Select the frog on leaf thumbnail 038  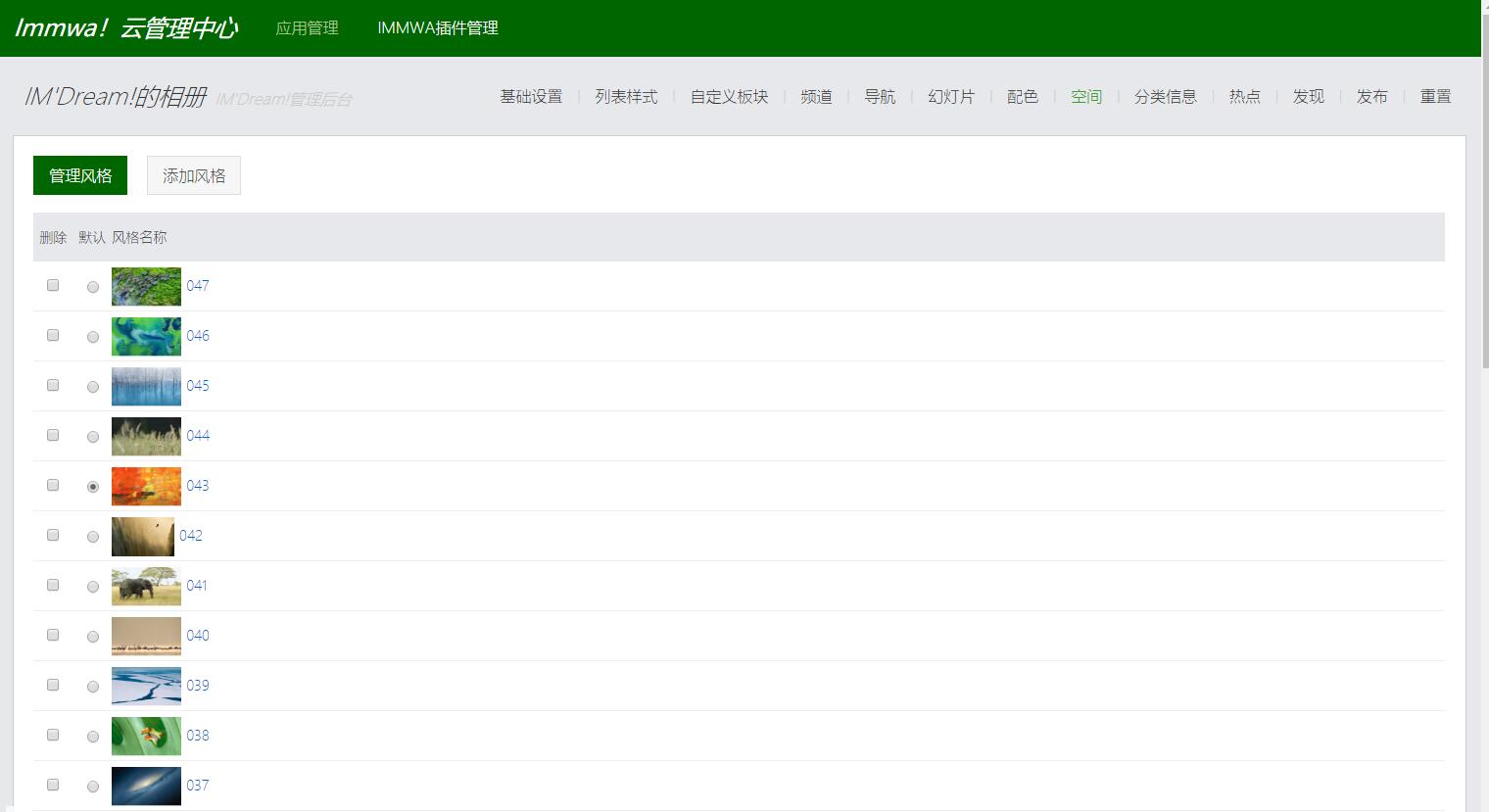click(x=146, y=736)
